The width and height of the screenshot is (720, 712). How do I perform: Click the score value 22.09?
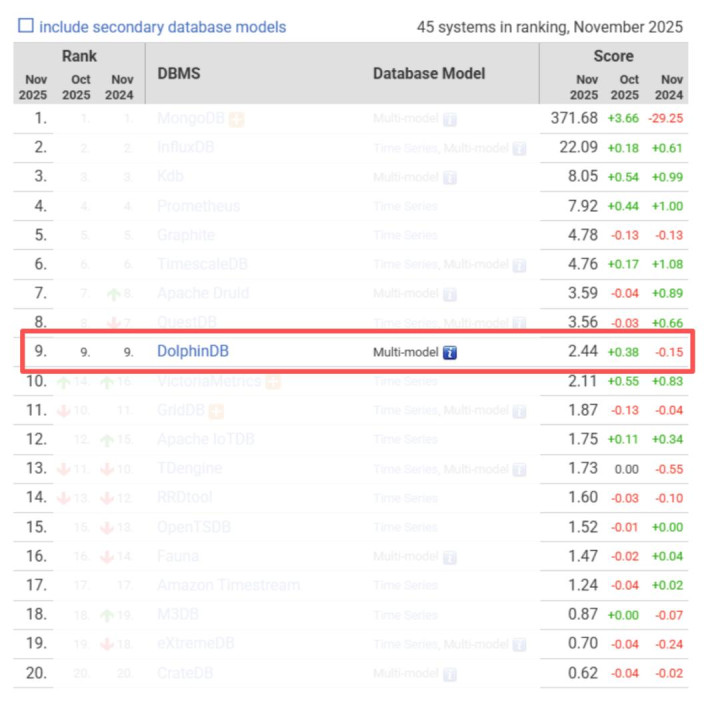[579, 147]
